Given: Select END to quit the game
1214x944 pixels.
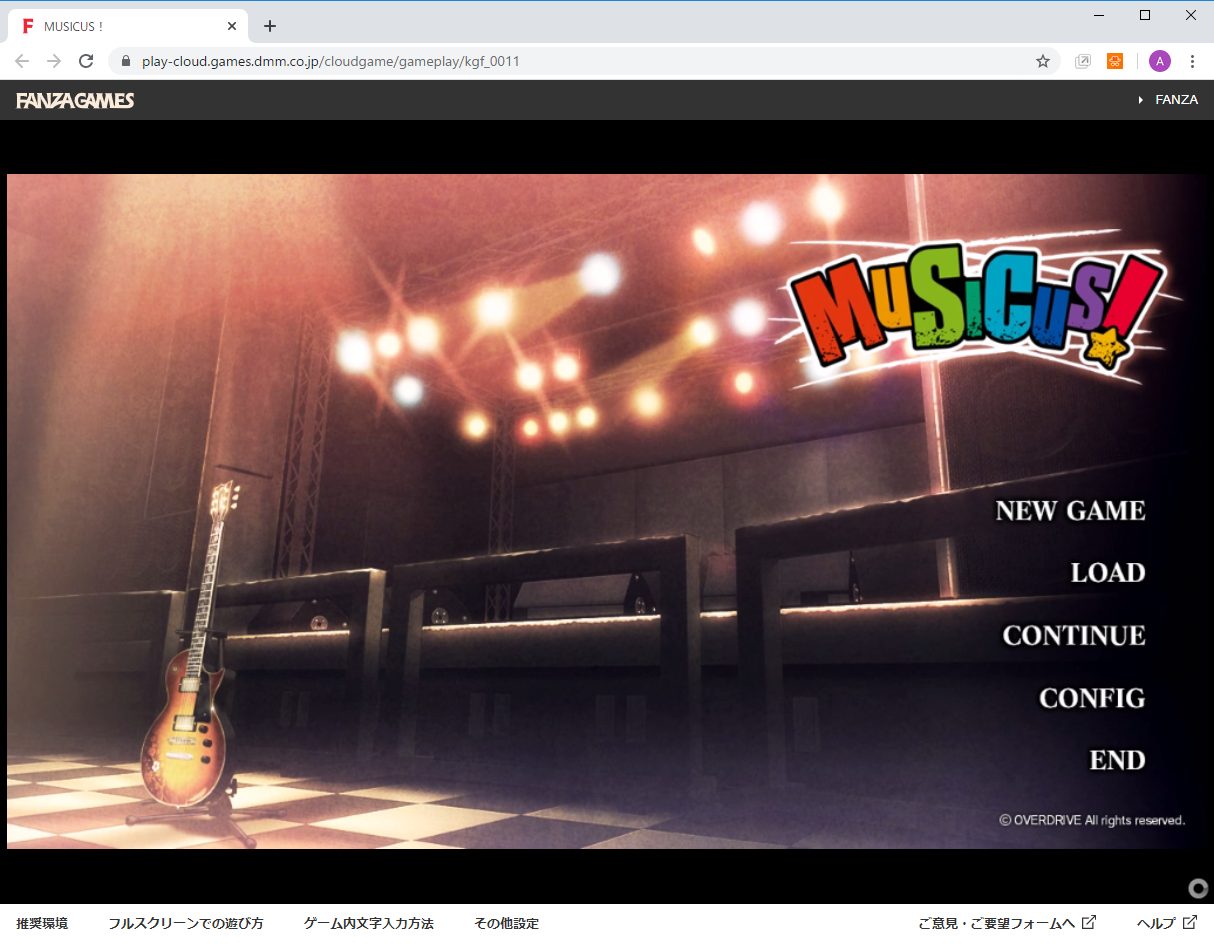Looking at the screenshot, I should point(1116,760).
